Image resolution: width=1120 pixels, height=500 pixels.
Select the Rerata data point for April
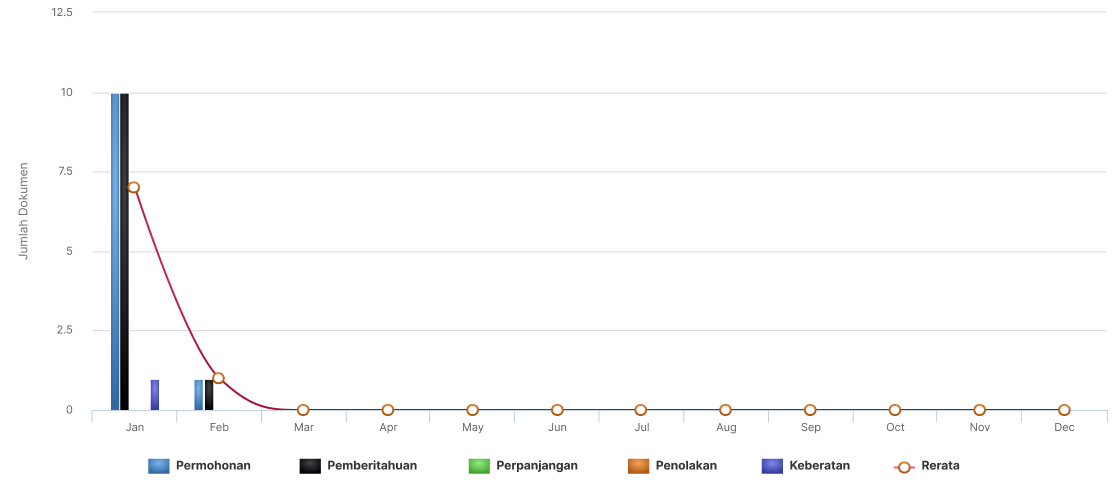(x=388, y=410)
